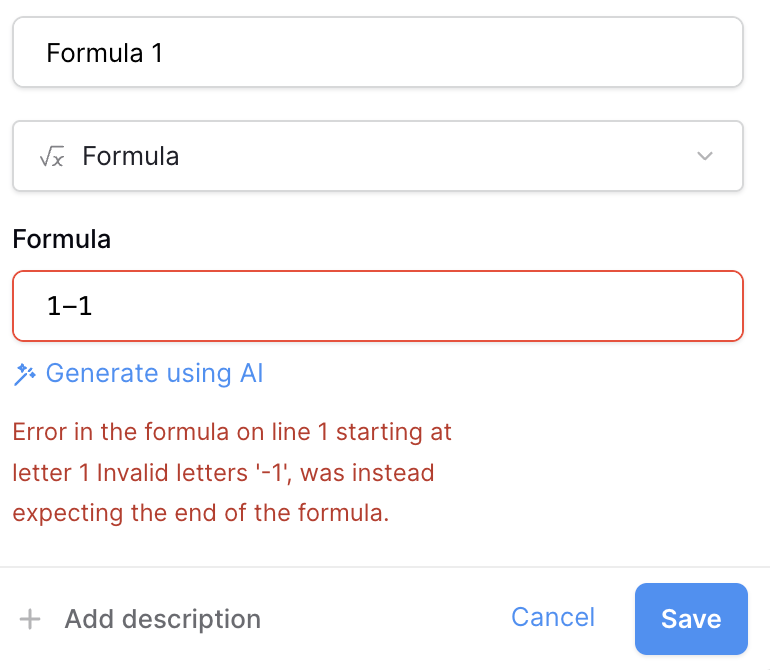The image size is (770, 670).
Task: Select the "Formula" type label in combo box
Action: [131, 156]
